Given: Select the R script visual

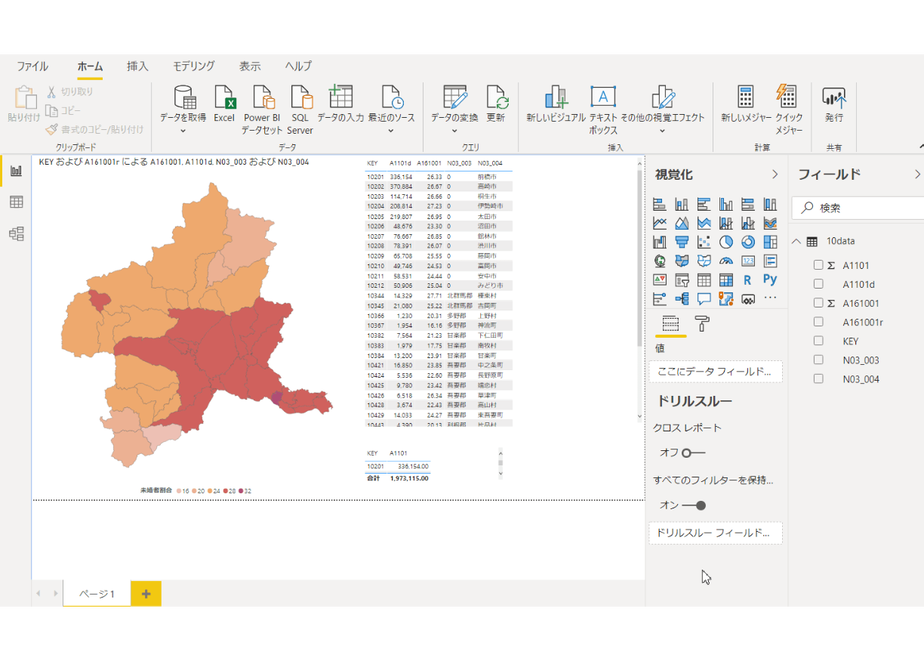Looking at the screenshot, I should pyautogui.click(x=748, y=280).
